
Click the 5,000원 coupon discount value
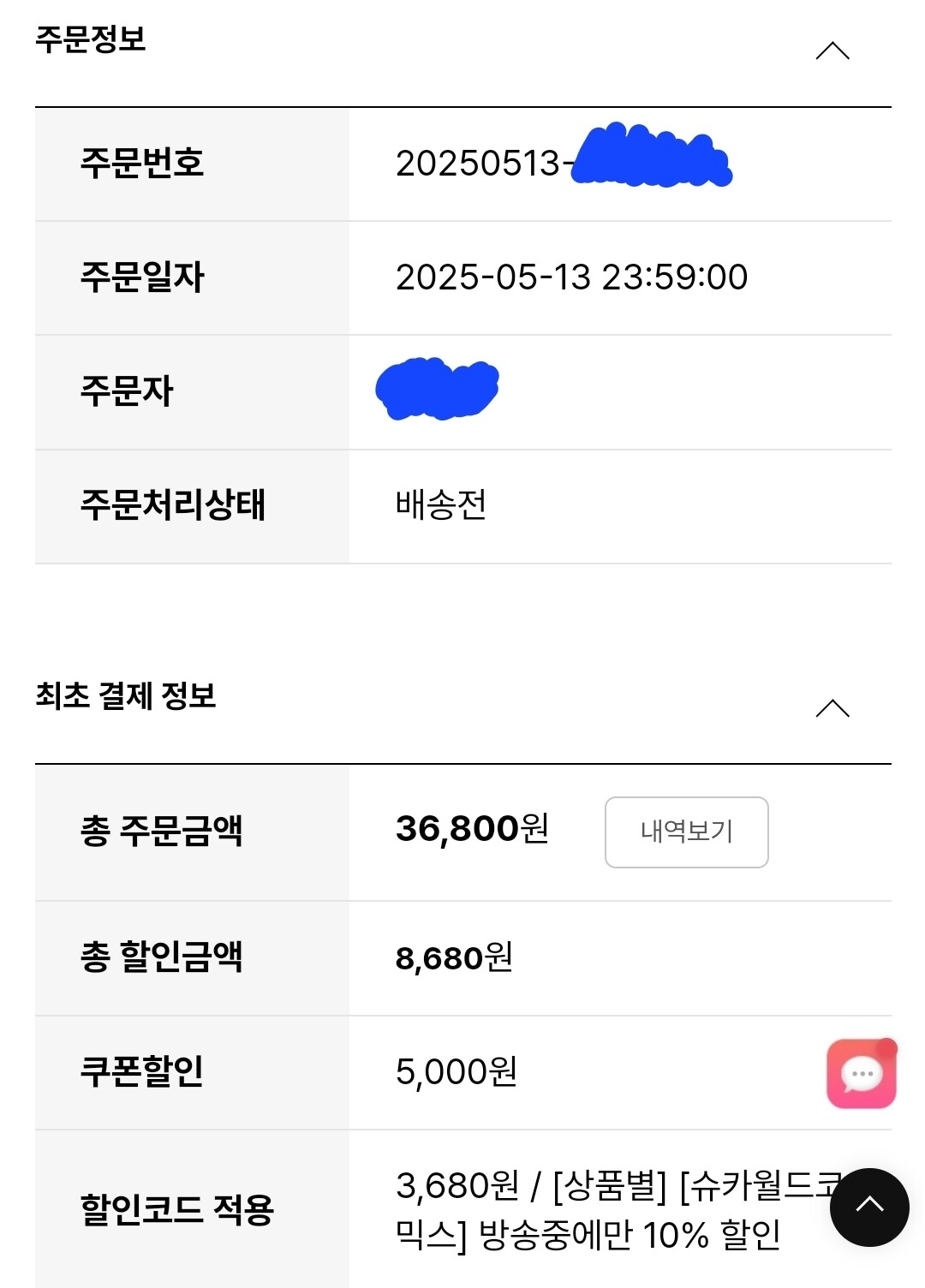click(457, 1071)
